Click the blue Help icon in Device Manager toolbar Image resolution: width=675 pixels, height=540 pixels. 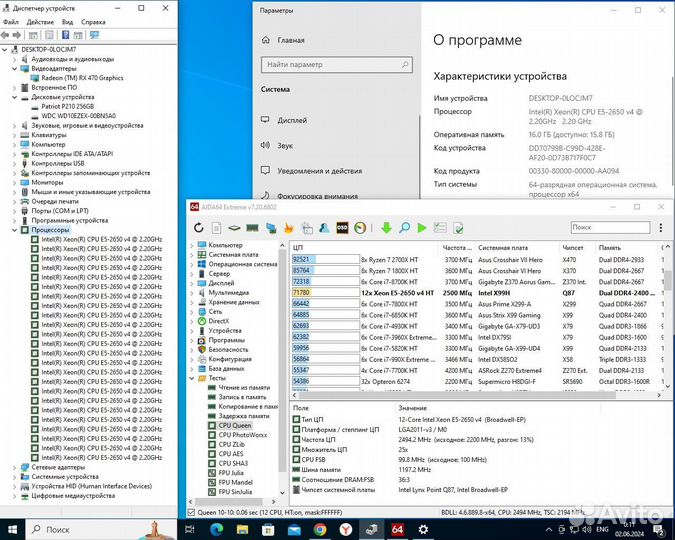click(x=65, y=35)
